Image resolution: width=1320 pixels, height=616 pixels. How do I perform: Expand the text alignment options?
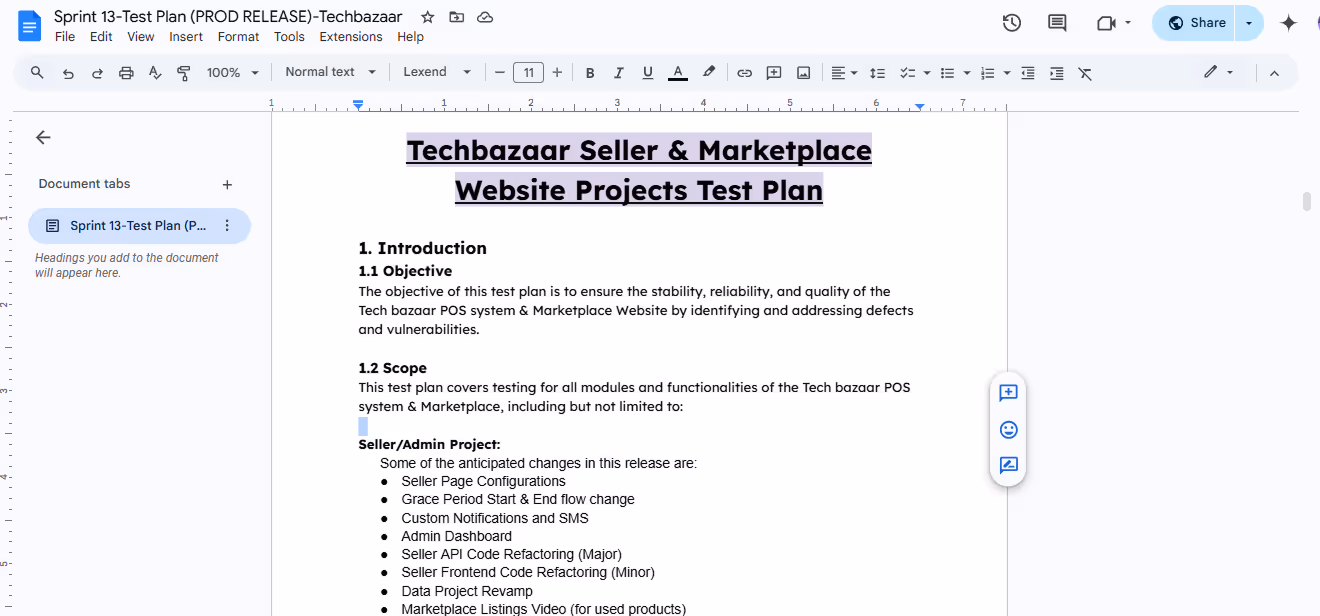tap(845, 72)
